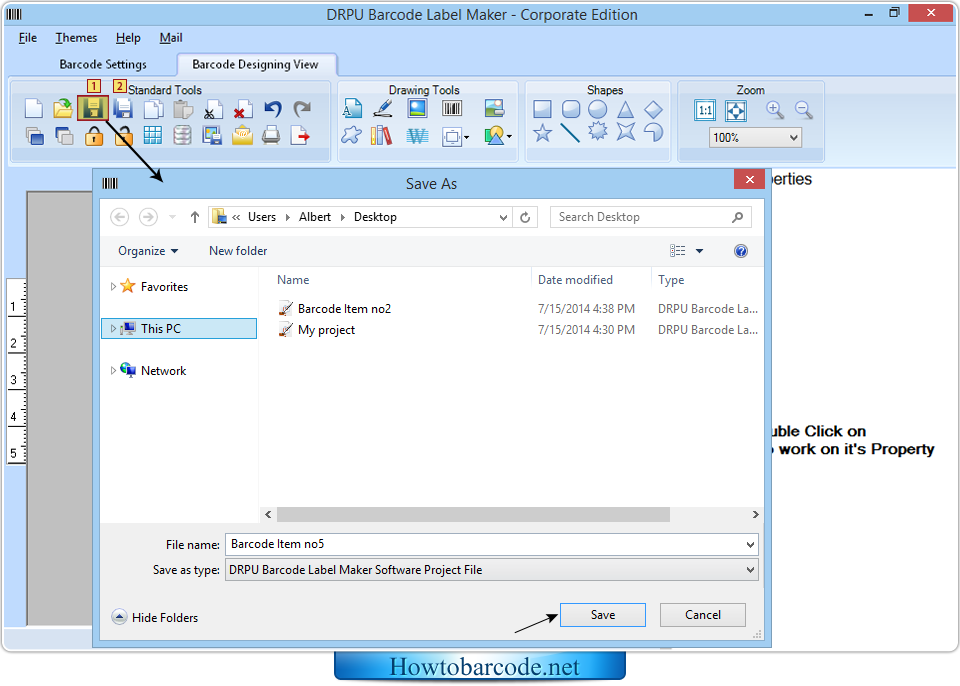Refresh the Desktop folder listing
This screenshot has width=960, height=686.
[x=525, y=217]
